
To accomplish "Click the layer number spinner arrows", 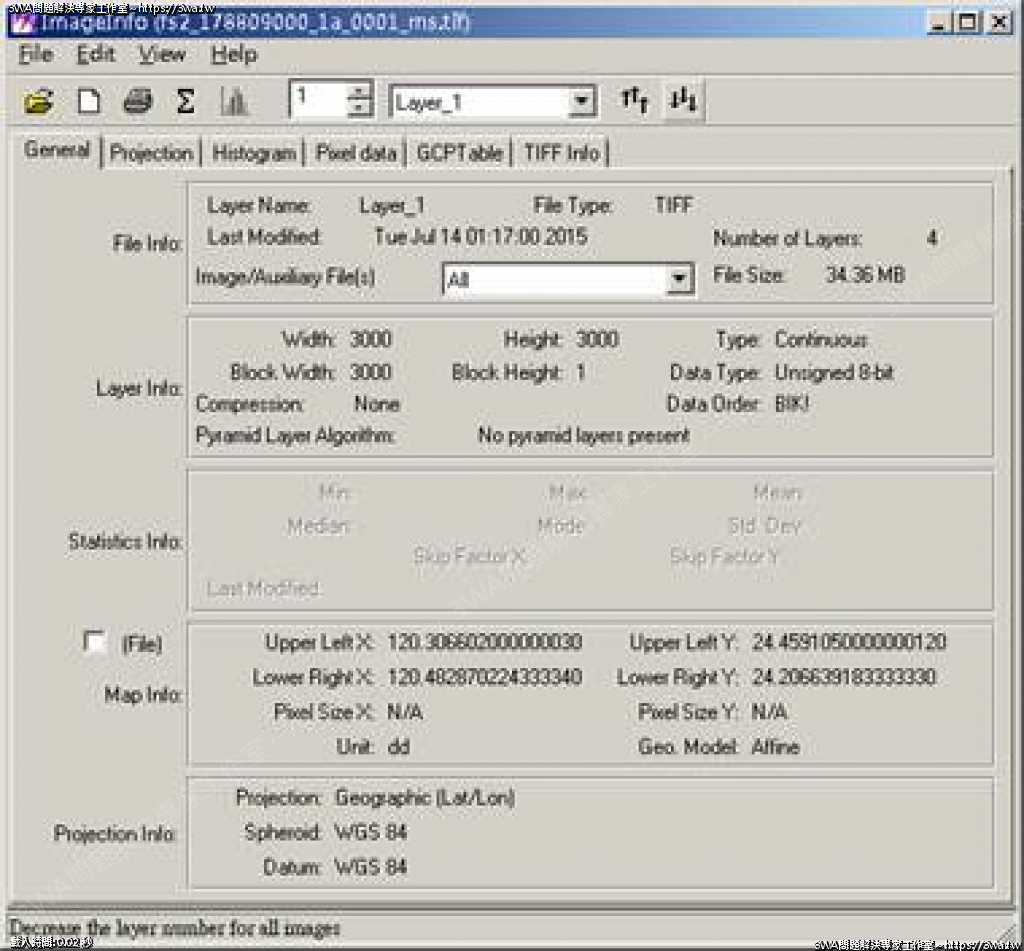I will (x=359, y=101).
